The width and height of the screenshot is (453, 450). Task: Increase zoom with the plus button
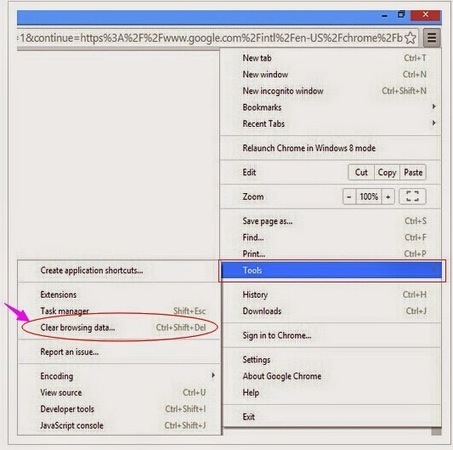(388, 197)
